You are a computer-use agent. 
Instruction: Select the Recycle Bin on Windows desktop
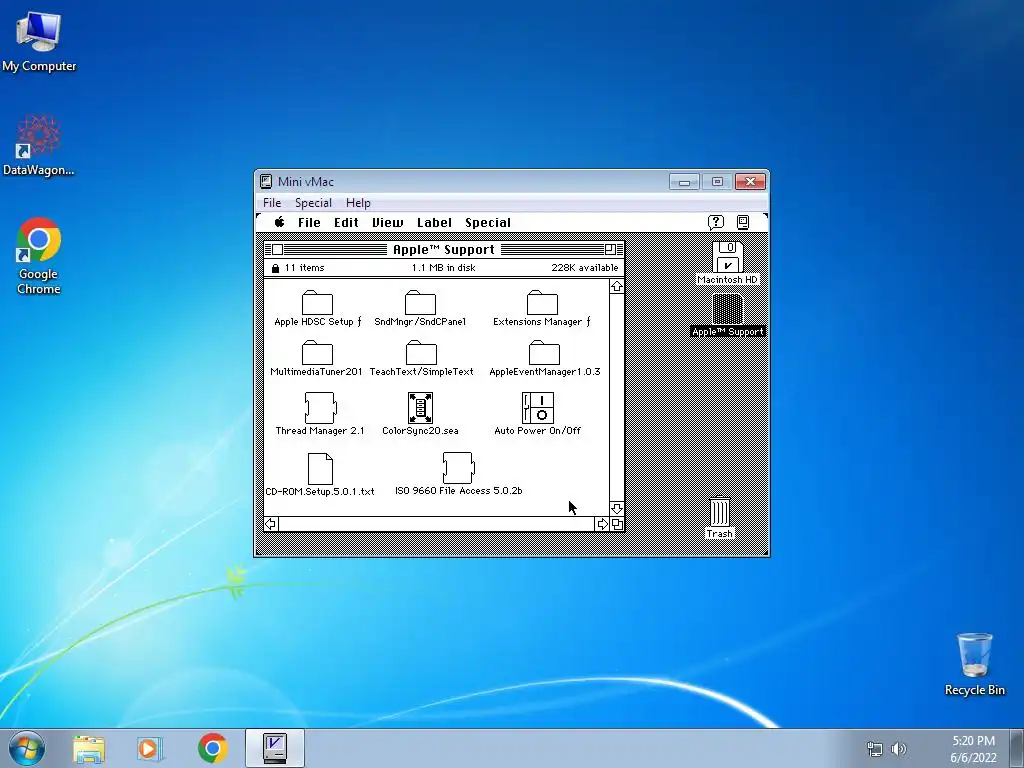[x=974, y=664]
